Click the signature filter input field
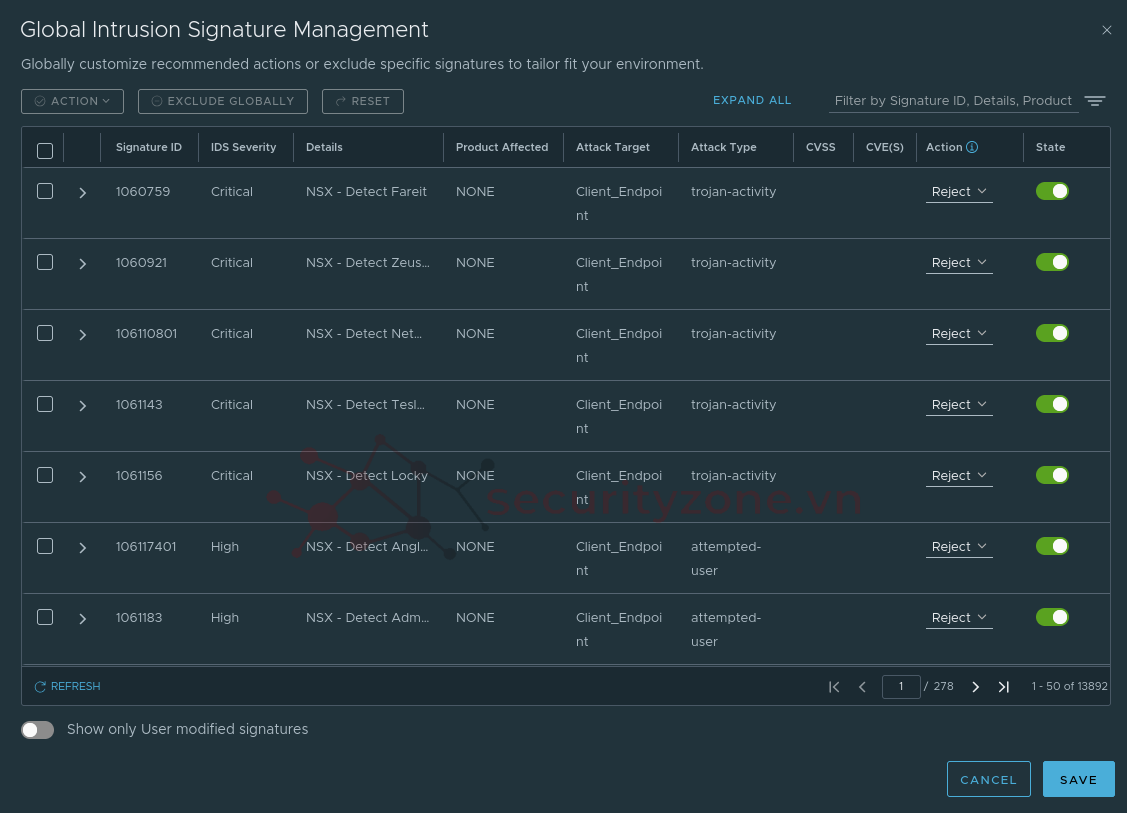 tap(952, 101)
